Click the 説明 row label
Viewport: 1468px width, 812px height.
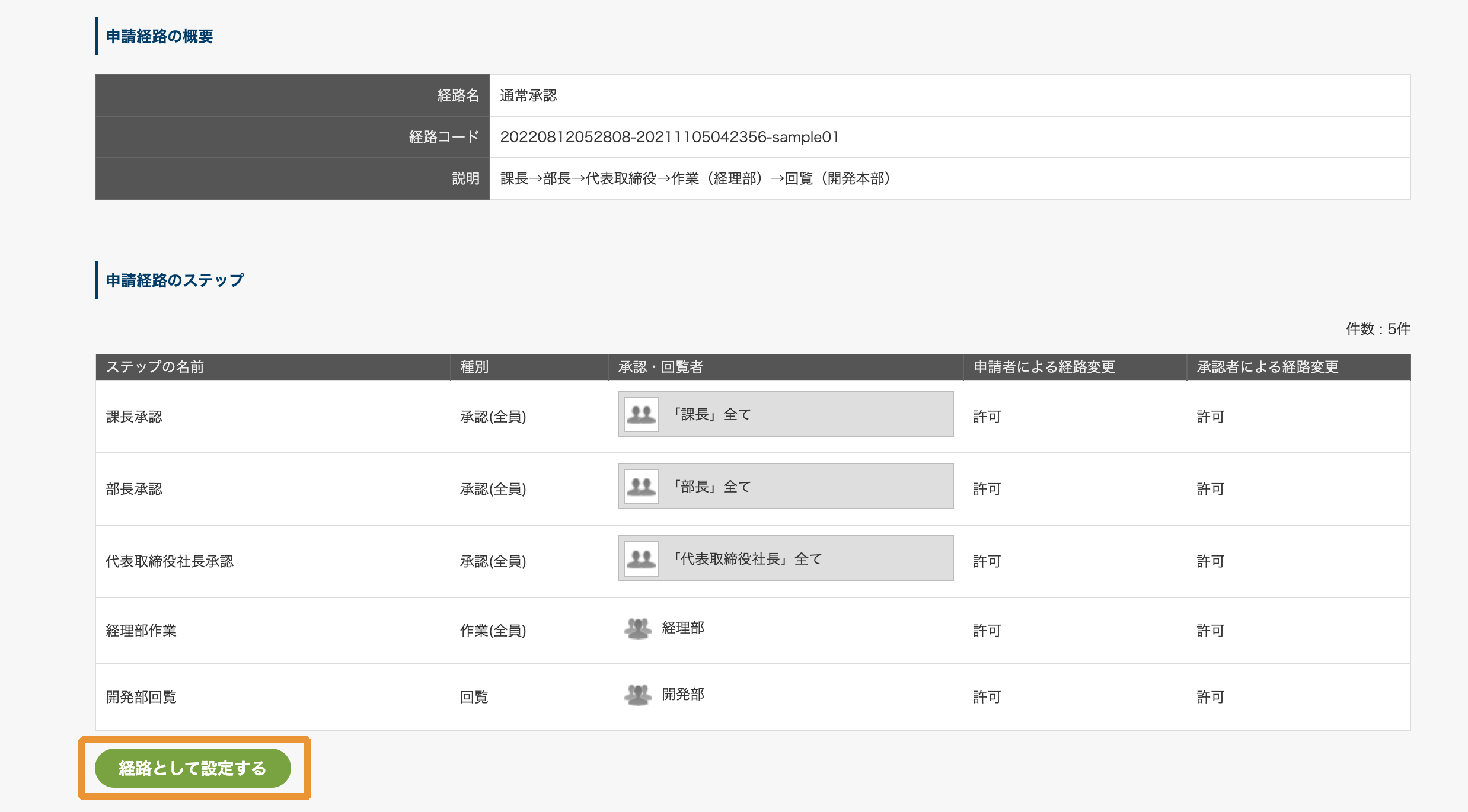click(465, 178)
